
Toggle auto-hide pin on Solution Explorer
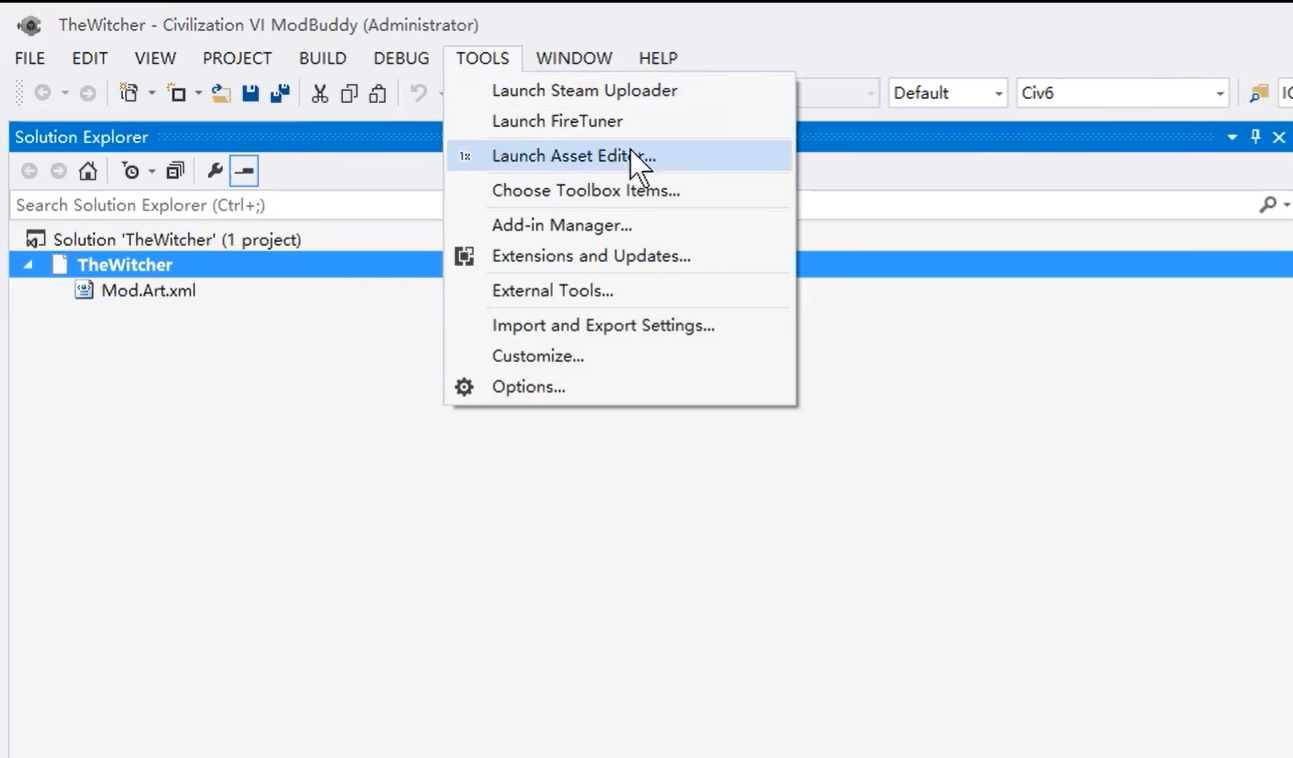coord(1256,137)
